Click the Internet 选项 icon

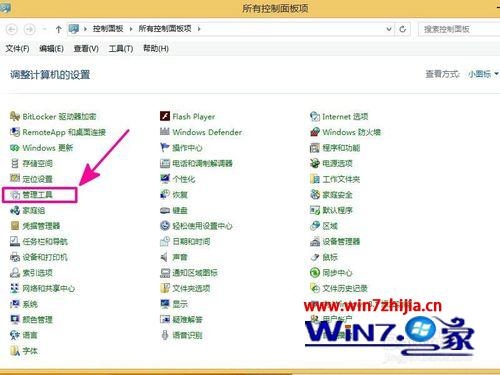315,116
